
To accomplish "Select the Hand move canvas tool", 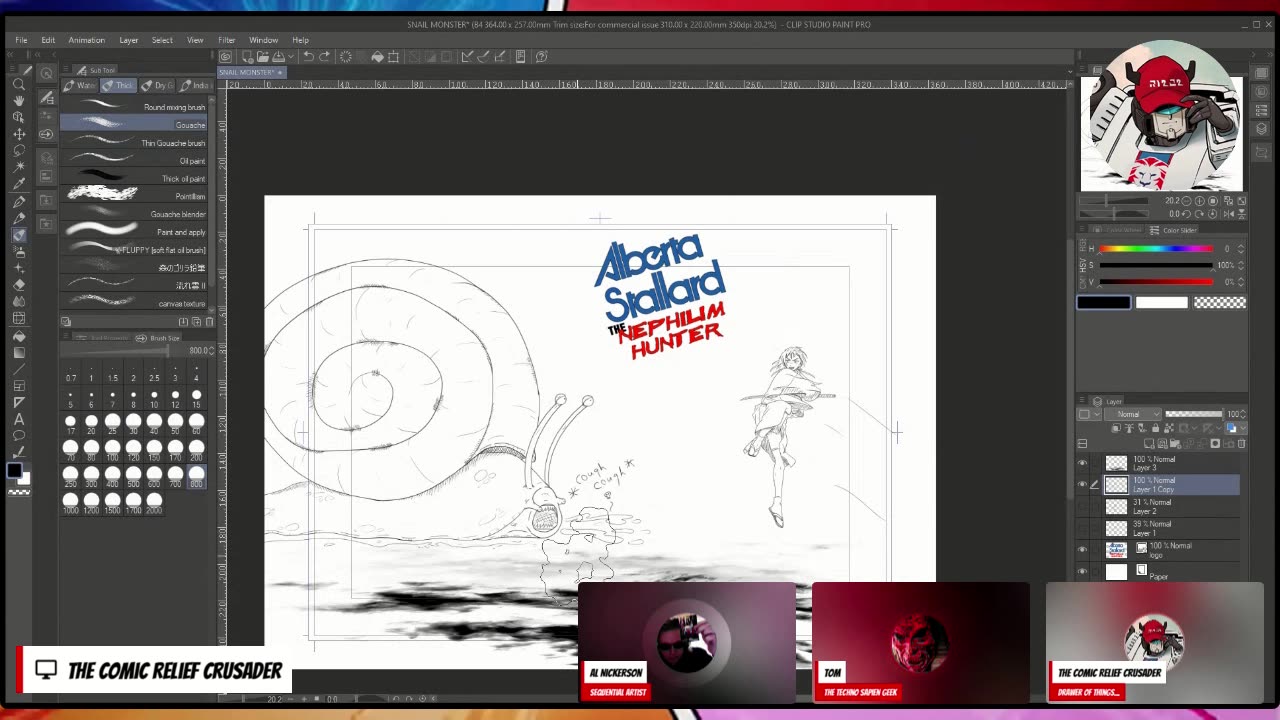I will [x=19, y=100].
